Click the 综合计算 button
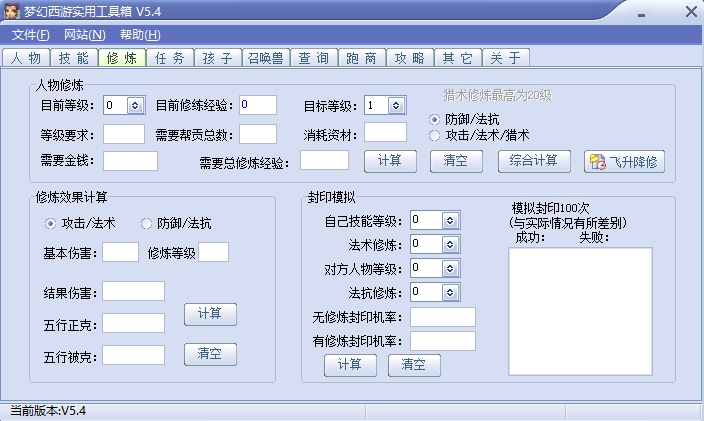The width and height of the screenshot is (704, 421). coord(534,162)
